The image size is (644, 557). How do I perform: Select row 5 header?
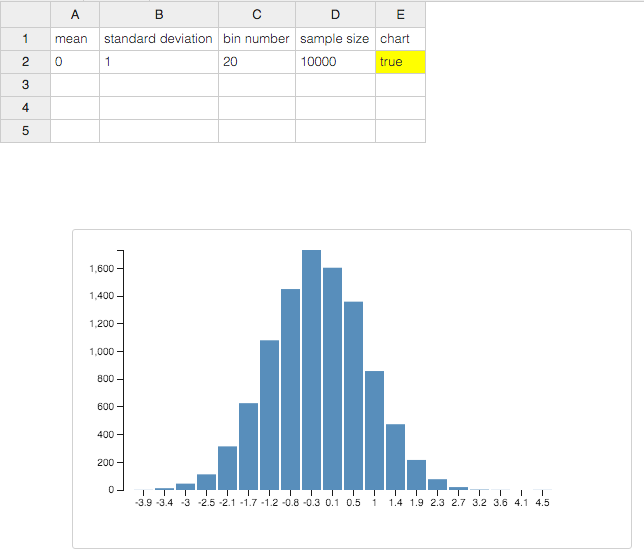tap(25, 131)
